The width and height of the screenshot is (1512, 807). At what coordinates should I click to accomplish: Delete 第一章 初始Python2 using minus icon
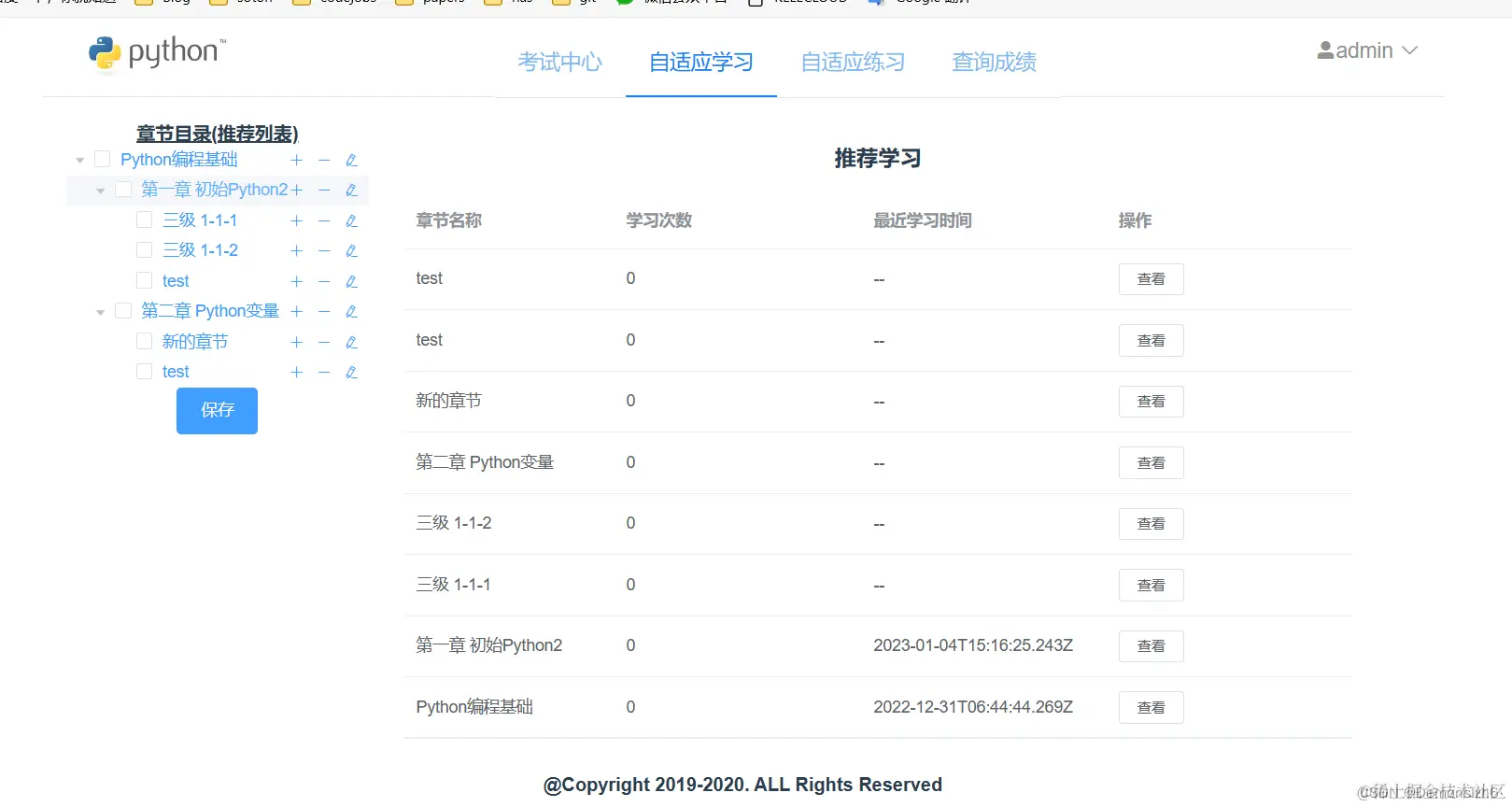(x=324, y=191)
